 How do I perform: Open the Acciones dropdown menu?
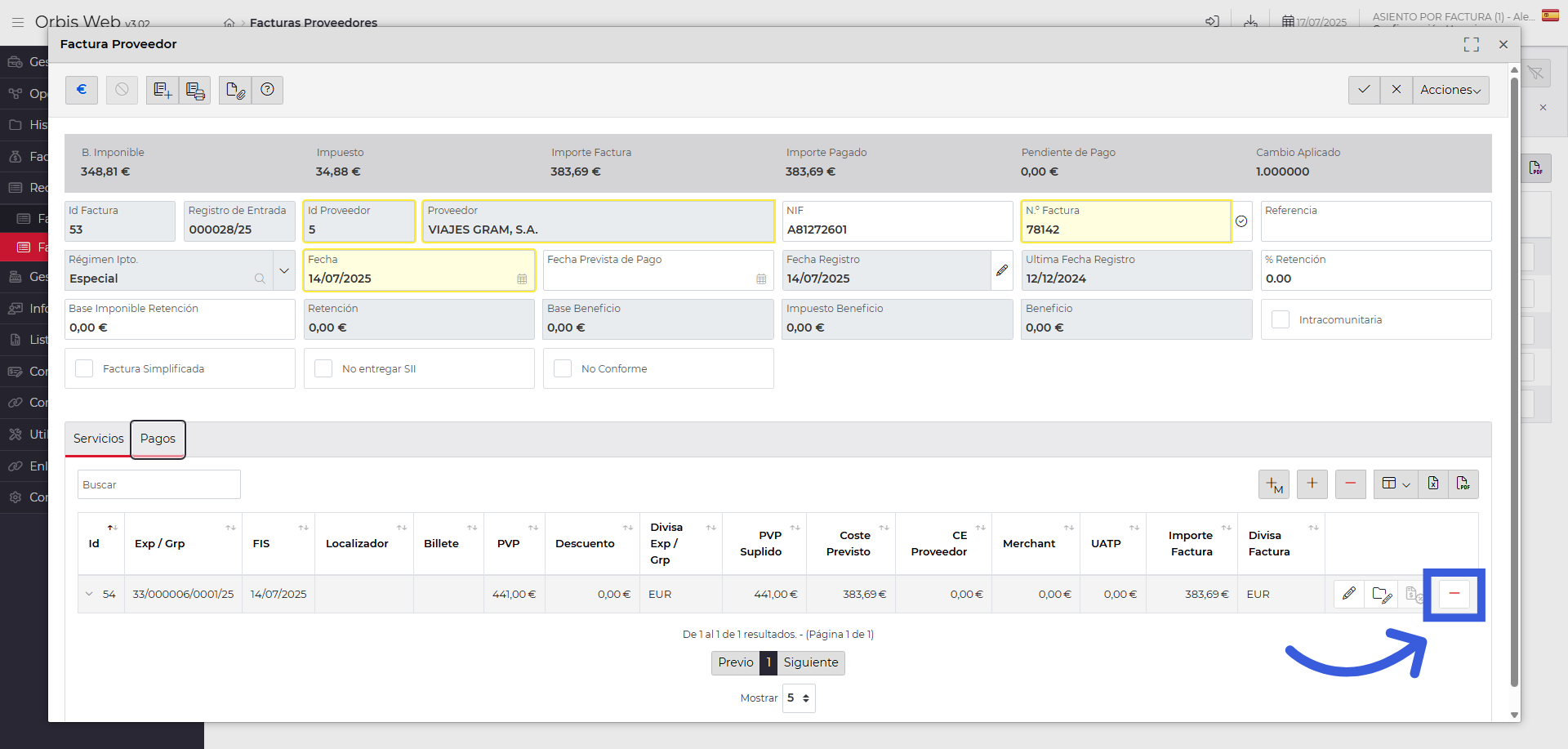[1450, 90]
